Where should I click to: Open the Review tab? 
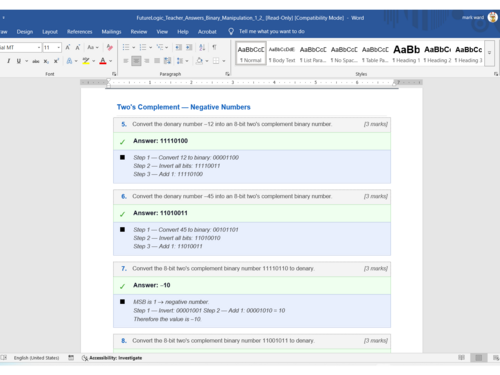[x=139, y=32]
